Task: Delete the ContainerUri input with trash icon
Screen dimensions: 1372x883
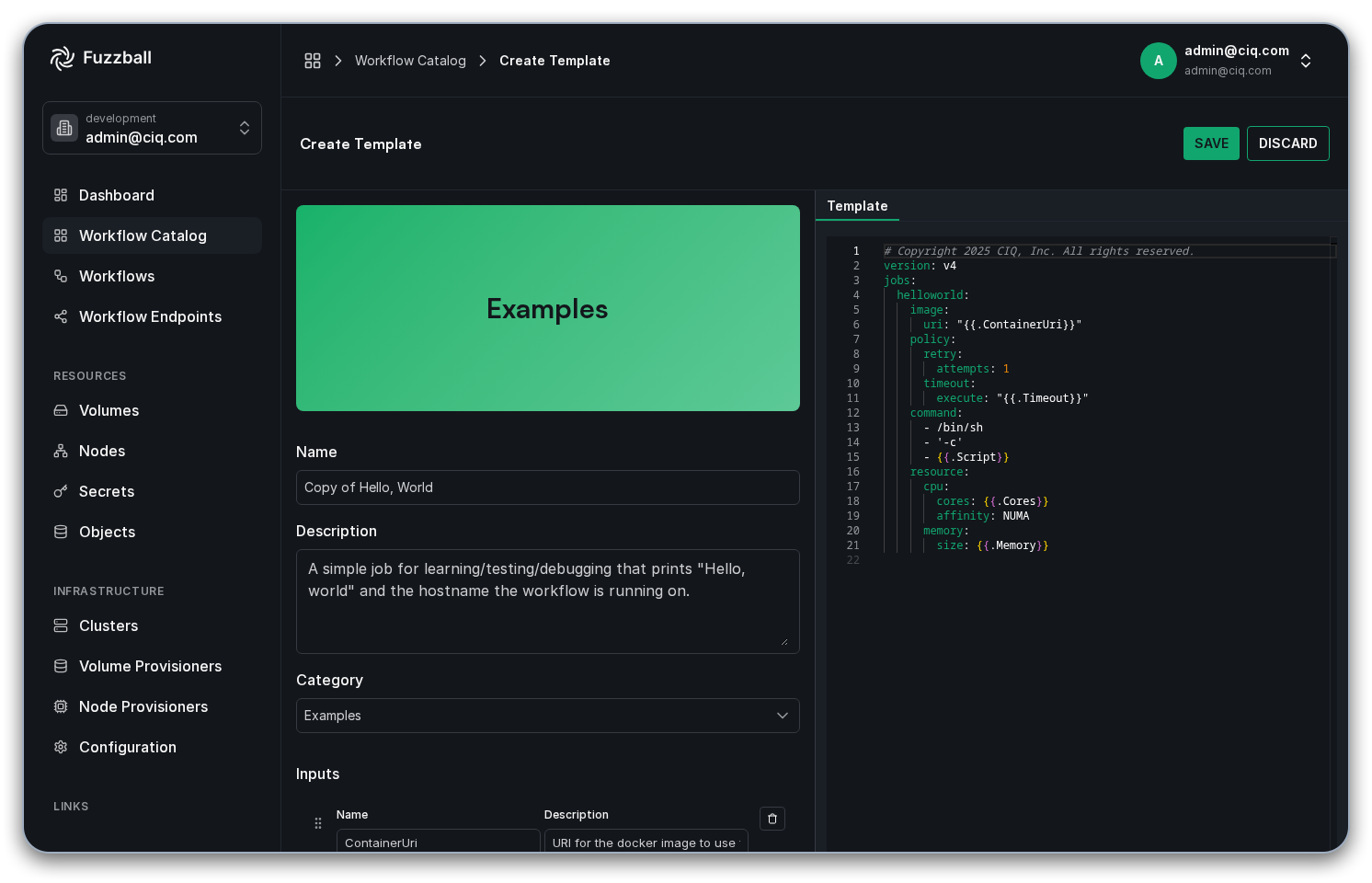Action: pos(772,819)
